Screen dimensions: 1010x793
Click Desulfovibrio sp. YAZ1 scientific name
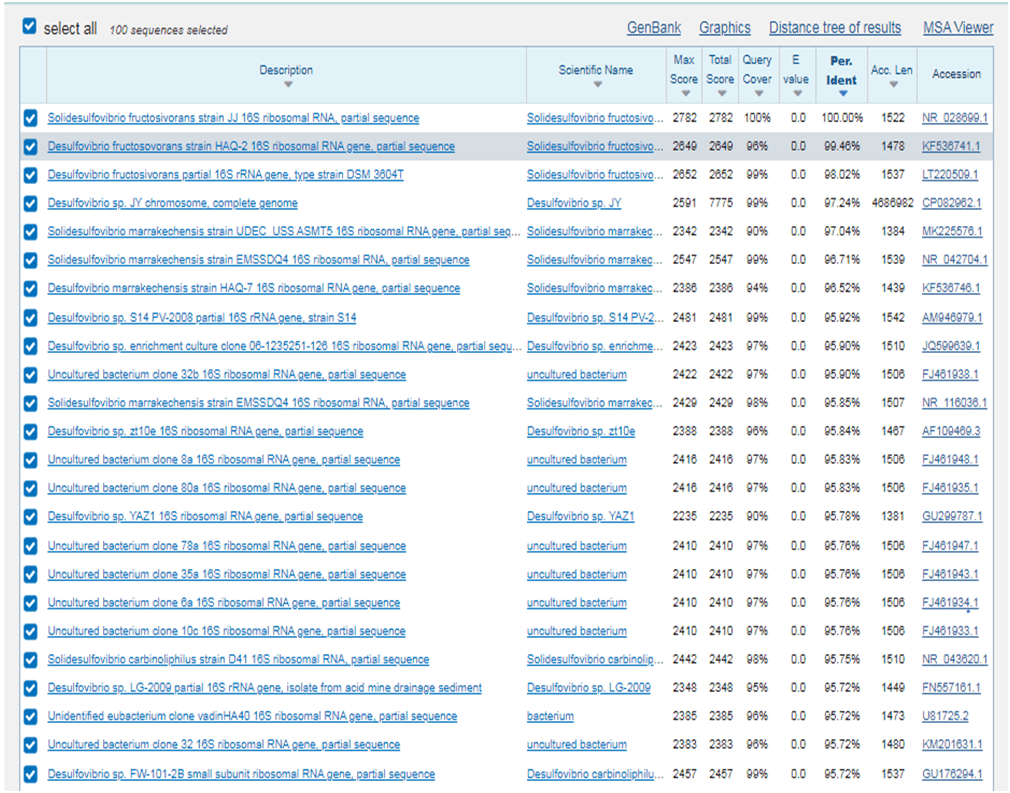tap(580, 517)
